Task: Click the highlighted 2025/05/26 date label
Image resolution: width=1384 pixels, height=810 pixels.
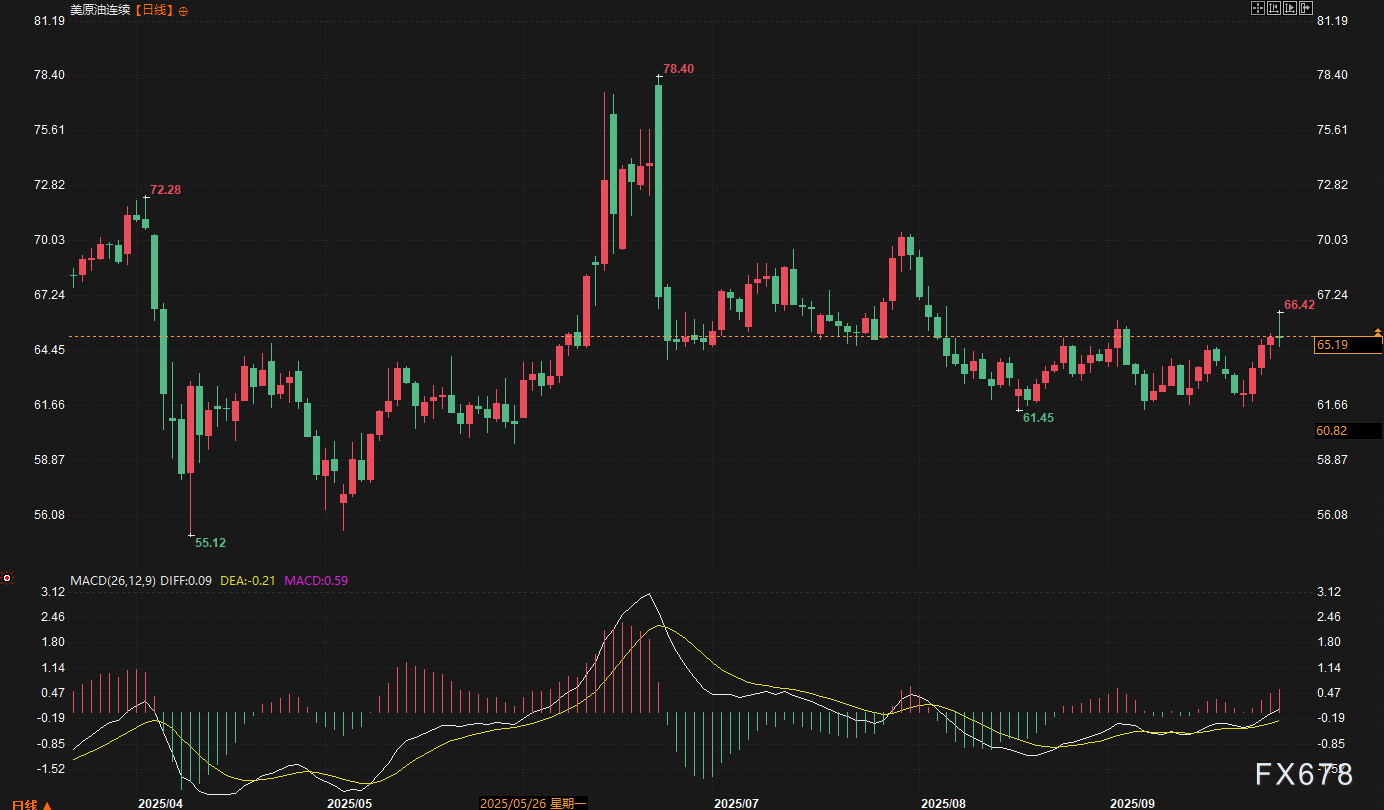Action: click(x=533, y=803)
